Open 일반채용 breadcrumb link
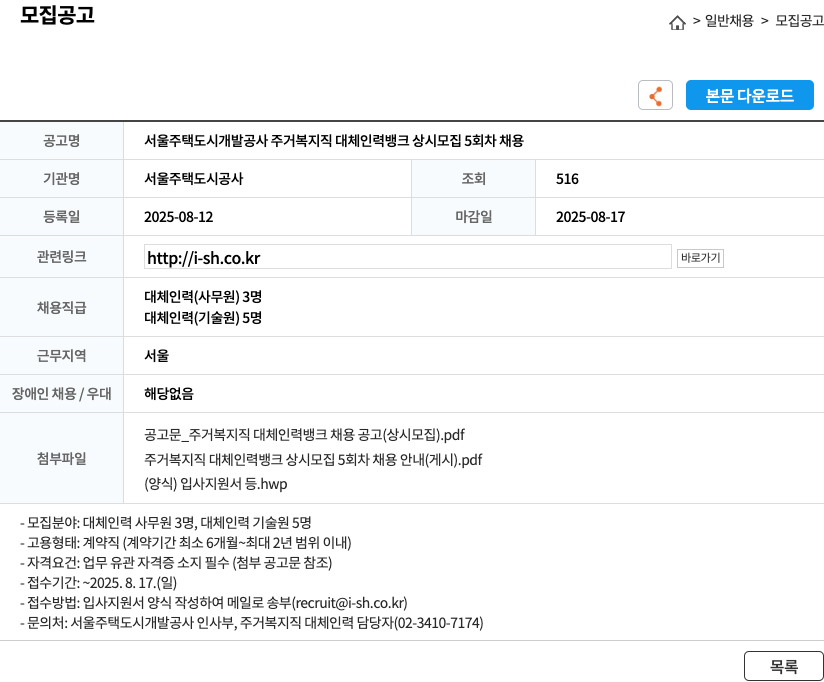Screen dimensions: 824x682 click(x=729, y=21)
